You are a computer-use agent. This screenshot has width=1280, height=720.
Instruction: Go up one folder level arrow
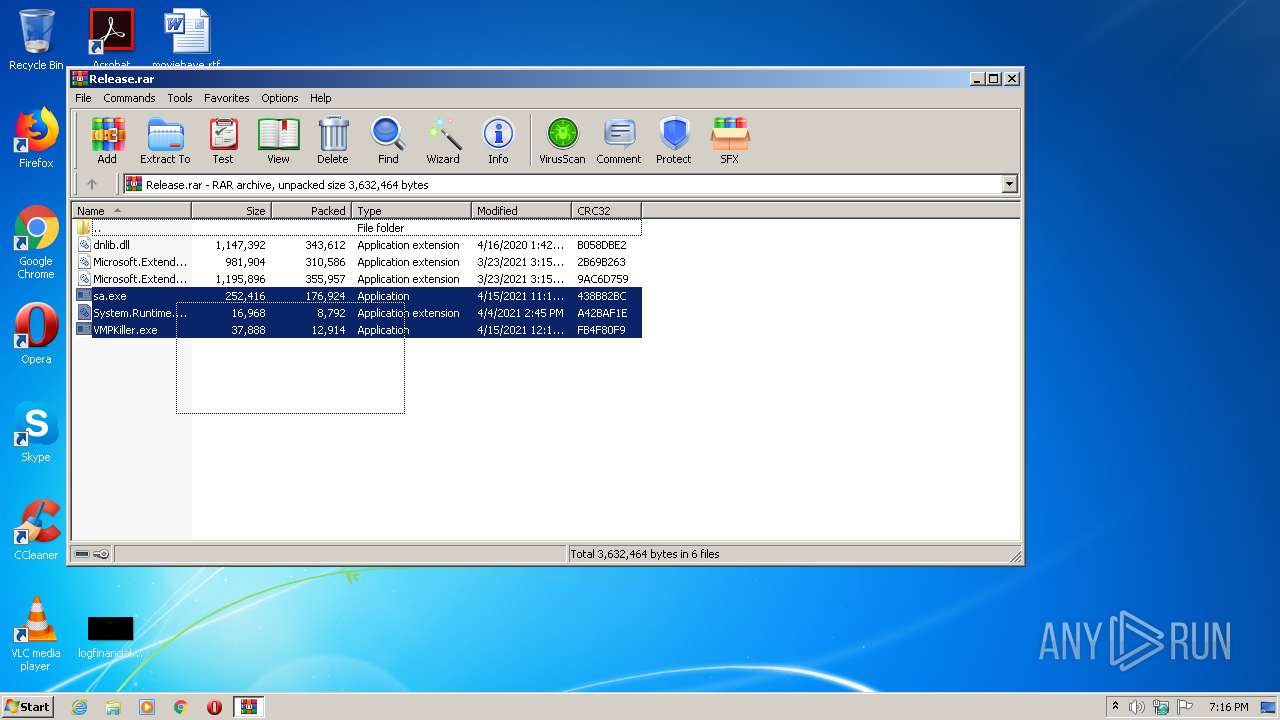point(92,184)
